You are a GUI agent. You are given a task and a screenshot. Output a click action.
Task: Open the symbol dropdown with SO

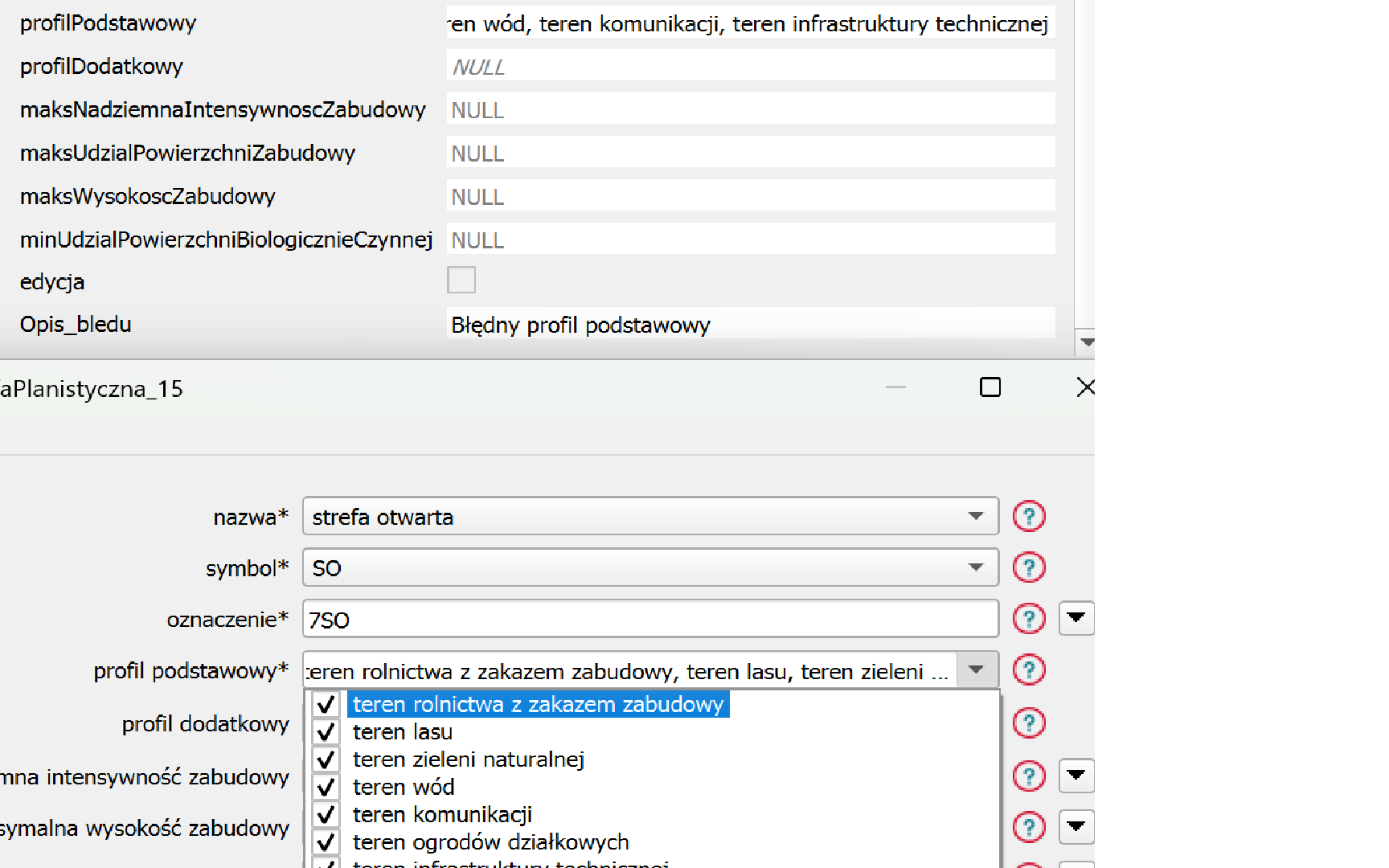975,567
